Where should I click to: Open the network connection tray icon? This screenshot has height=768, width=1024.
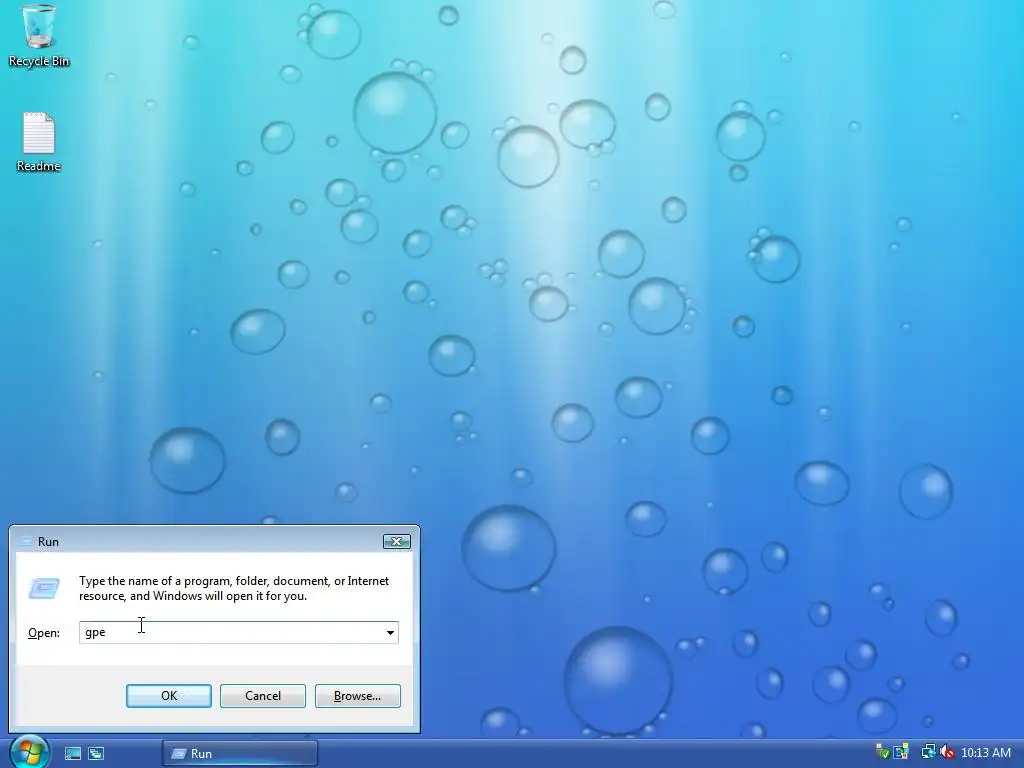click(x=928, y=752)
